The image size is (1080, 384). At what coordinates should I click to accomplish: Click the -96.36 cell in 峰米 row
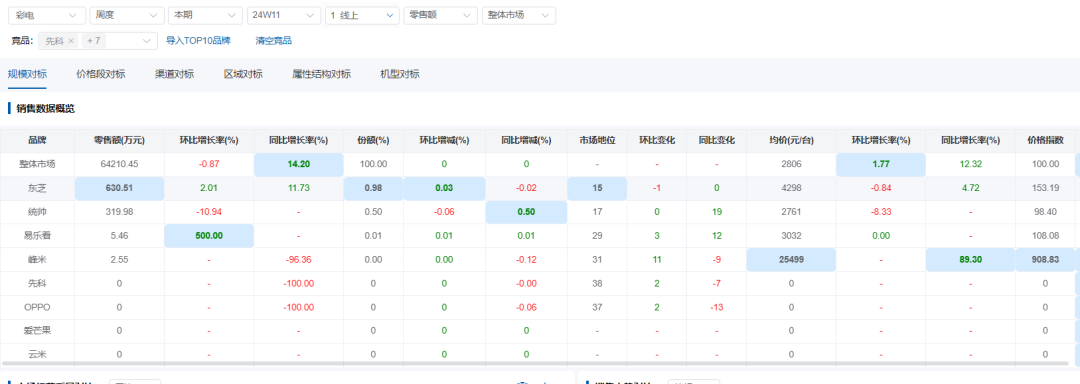(x=298, y=259)
